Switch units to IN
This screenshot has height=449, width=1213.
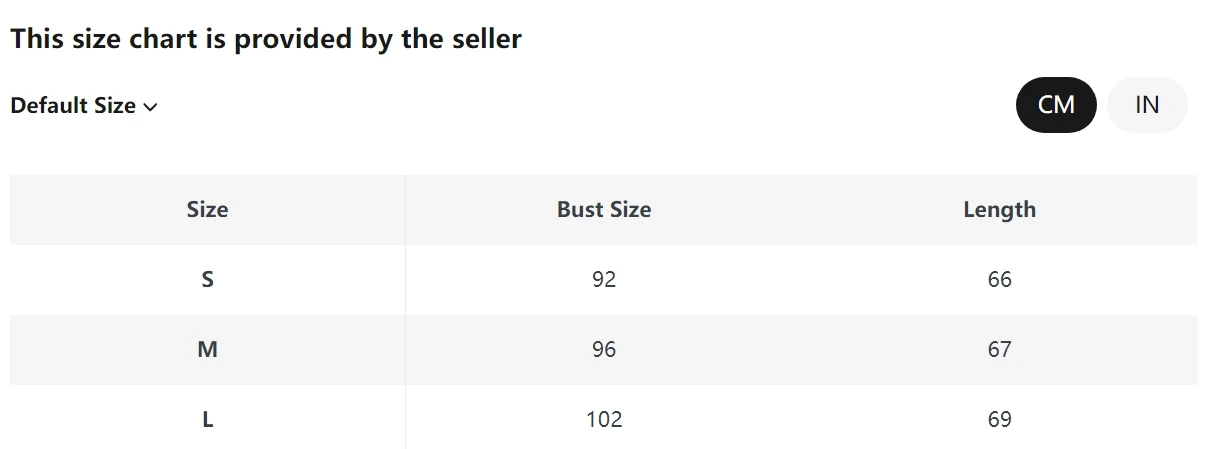[1147, 105]
